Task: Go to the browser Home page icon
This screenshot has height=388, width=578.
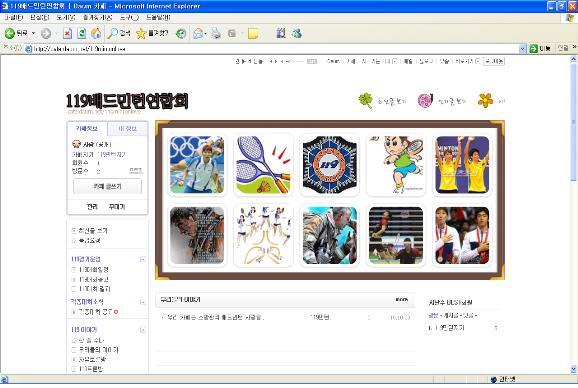Action: (96, 34)
